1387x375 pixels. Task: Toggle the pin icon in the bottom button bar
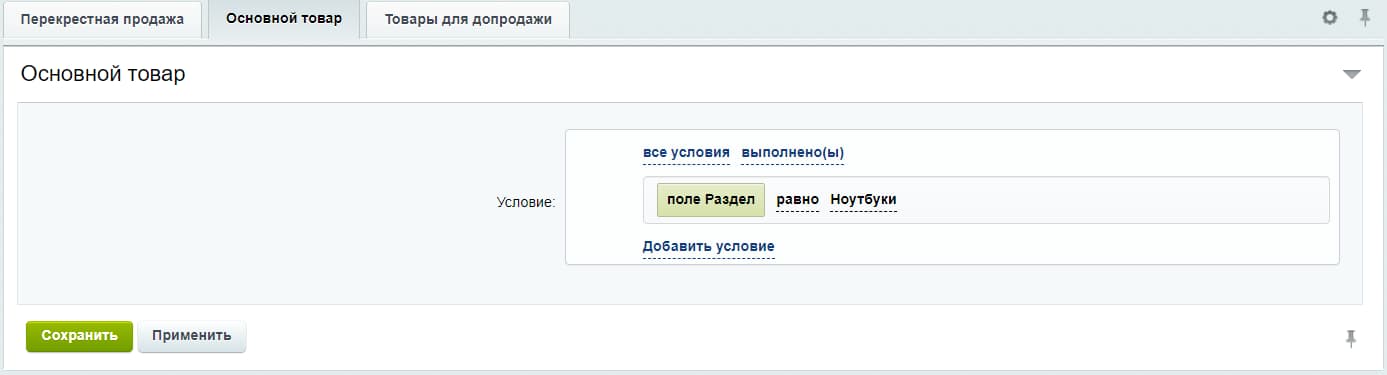[1351, 338]
